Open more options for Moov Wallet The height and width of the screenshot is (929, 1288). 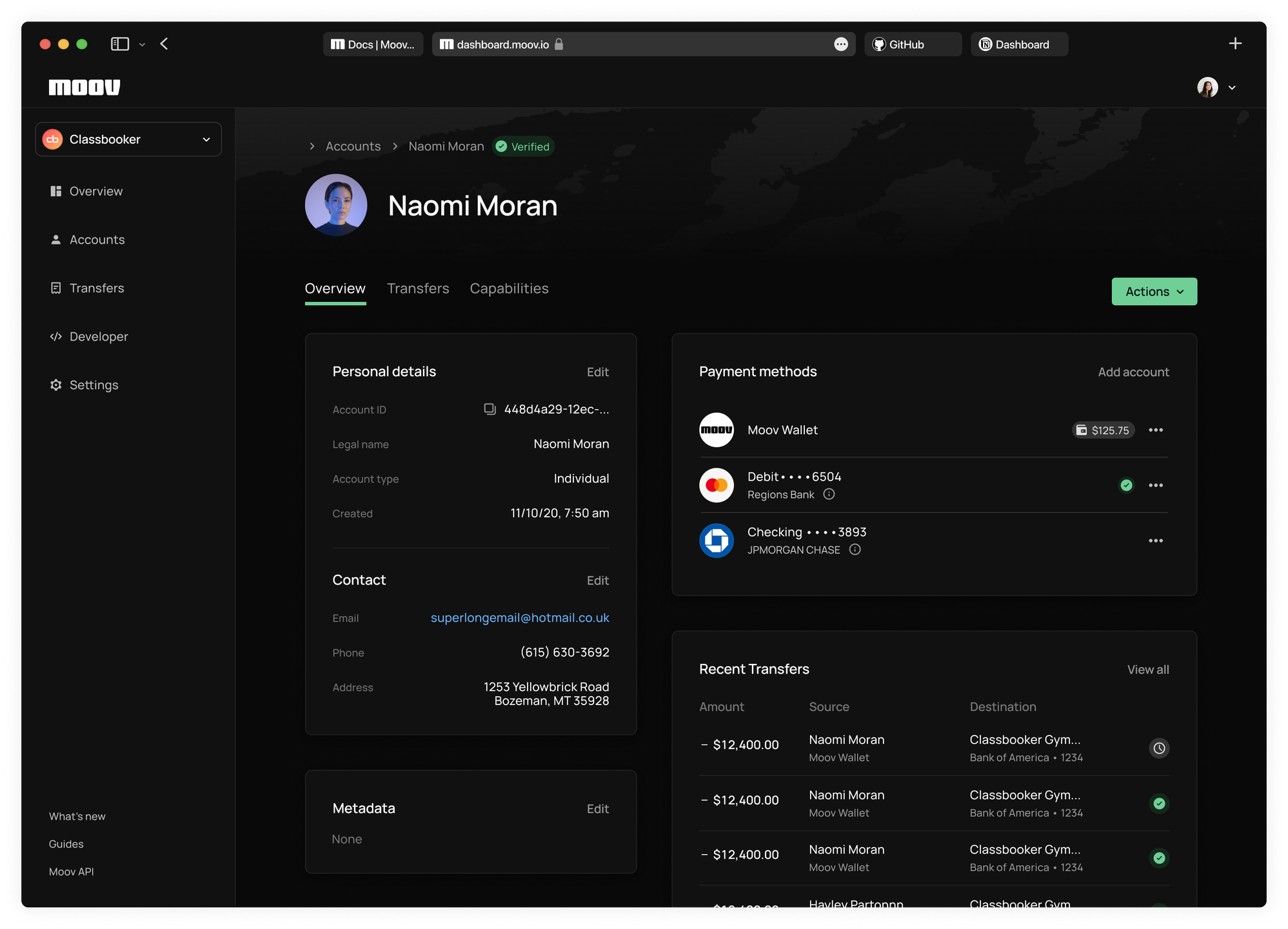pyautogui.click(x=1155, y=430)
